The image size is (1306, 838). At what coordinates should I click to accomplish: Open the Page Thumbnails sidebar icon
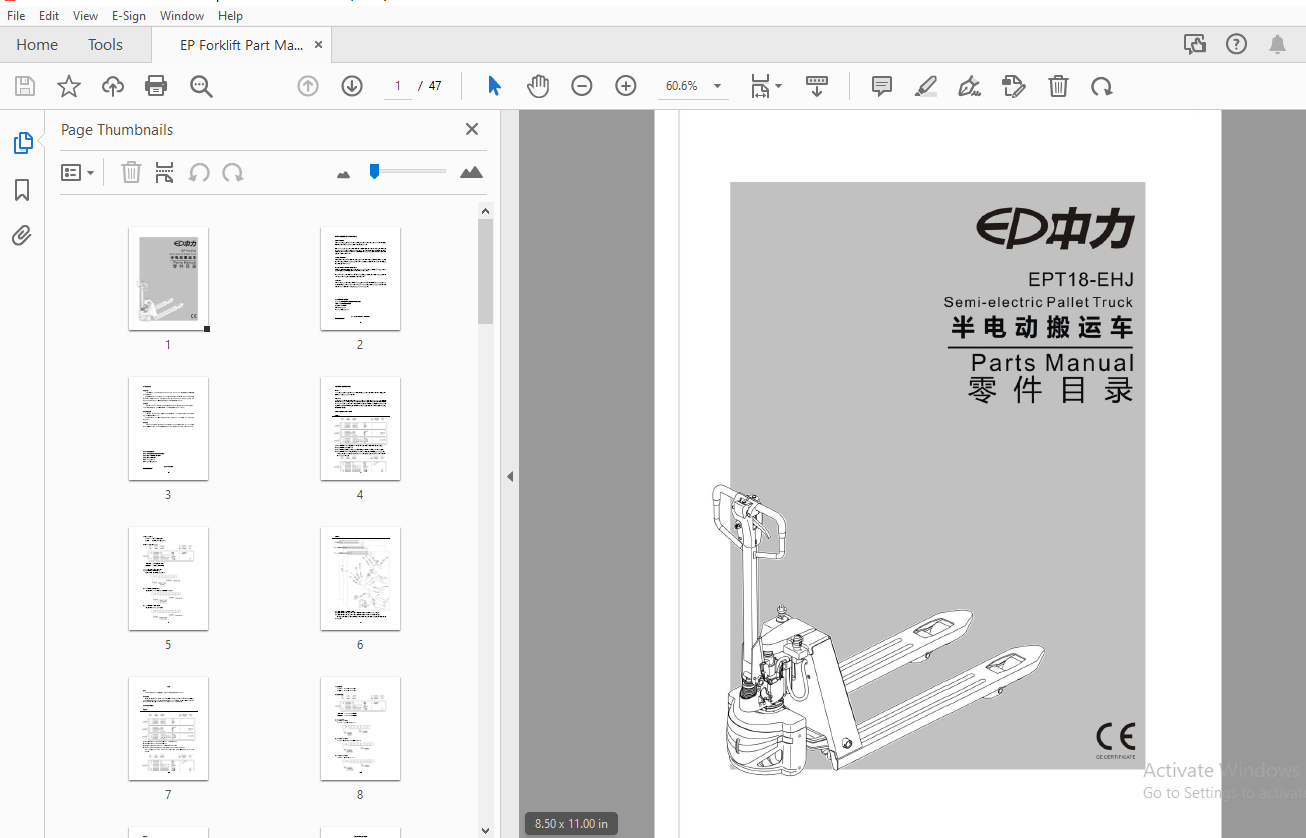tap(23, 143)
